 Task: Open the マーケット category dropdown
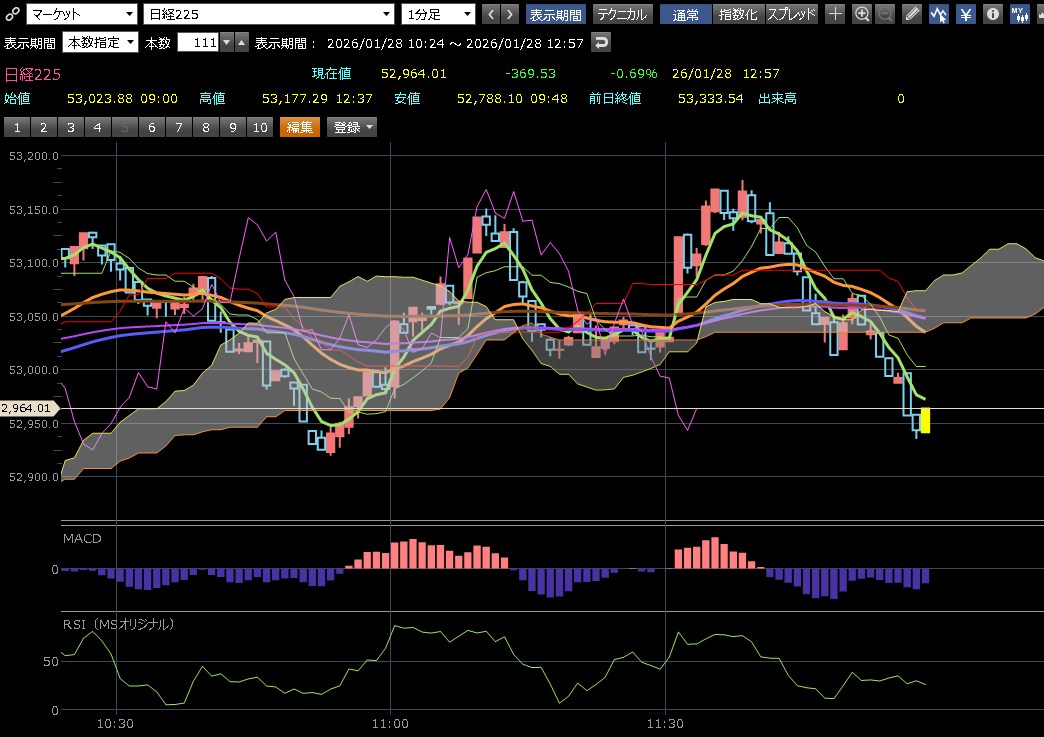coord(82,14)
